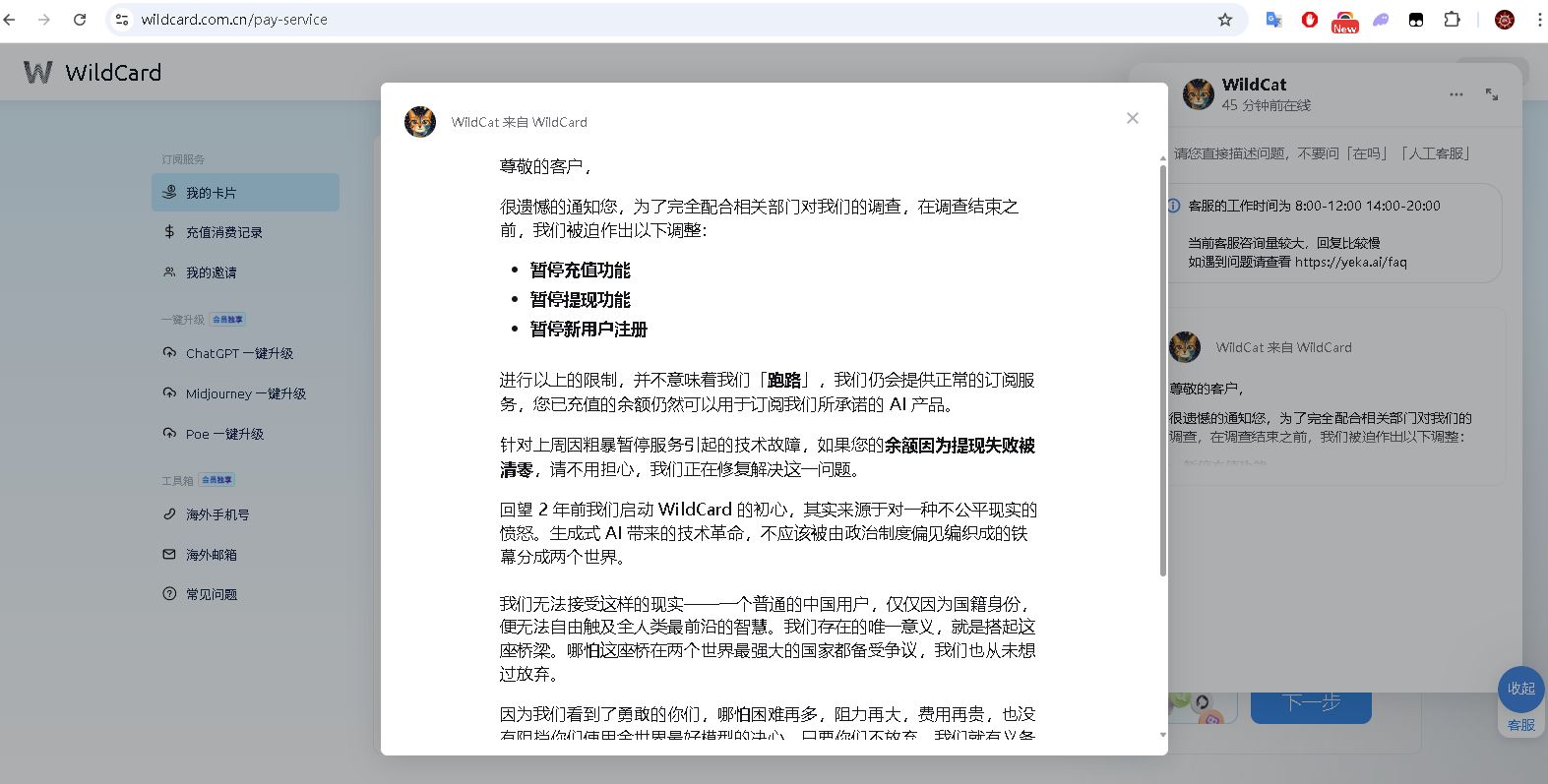This screenshot has height=784, width=1548.
Task: Click the card icon next to 我的卡片
Action: 169,192
